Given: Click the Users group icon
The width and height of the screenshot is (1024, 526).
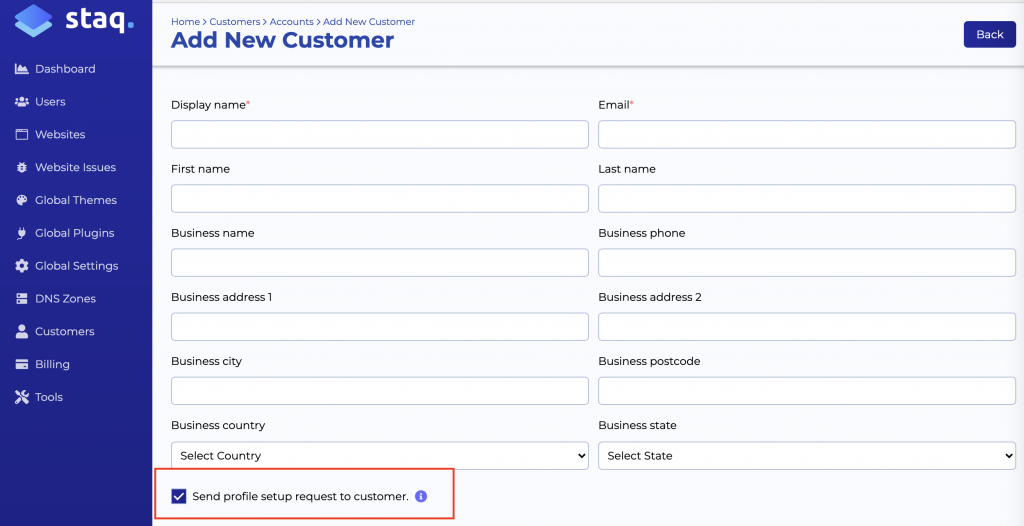Looking at the screenshot, I should (22, 102).
